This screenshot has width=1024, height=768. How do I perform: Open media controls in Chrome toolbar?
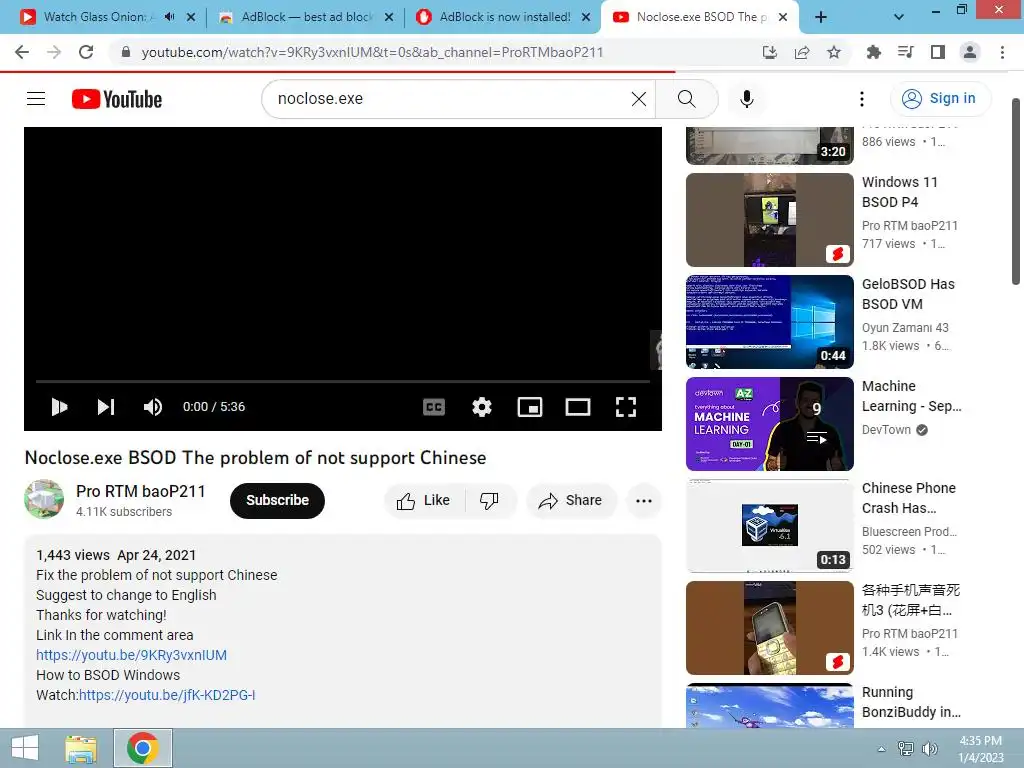(905, 52)
